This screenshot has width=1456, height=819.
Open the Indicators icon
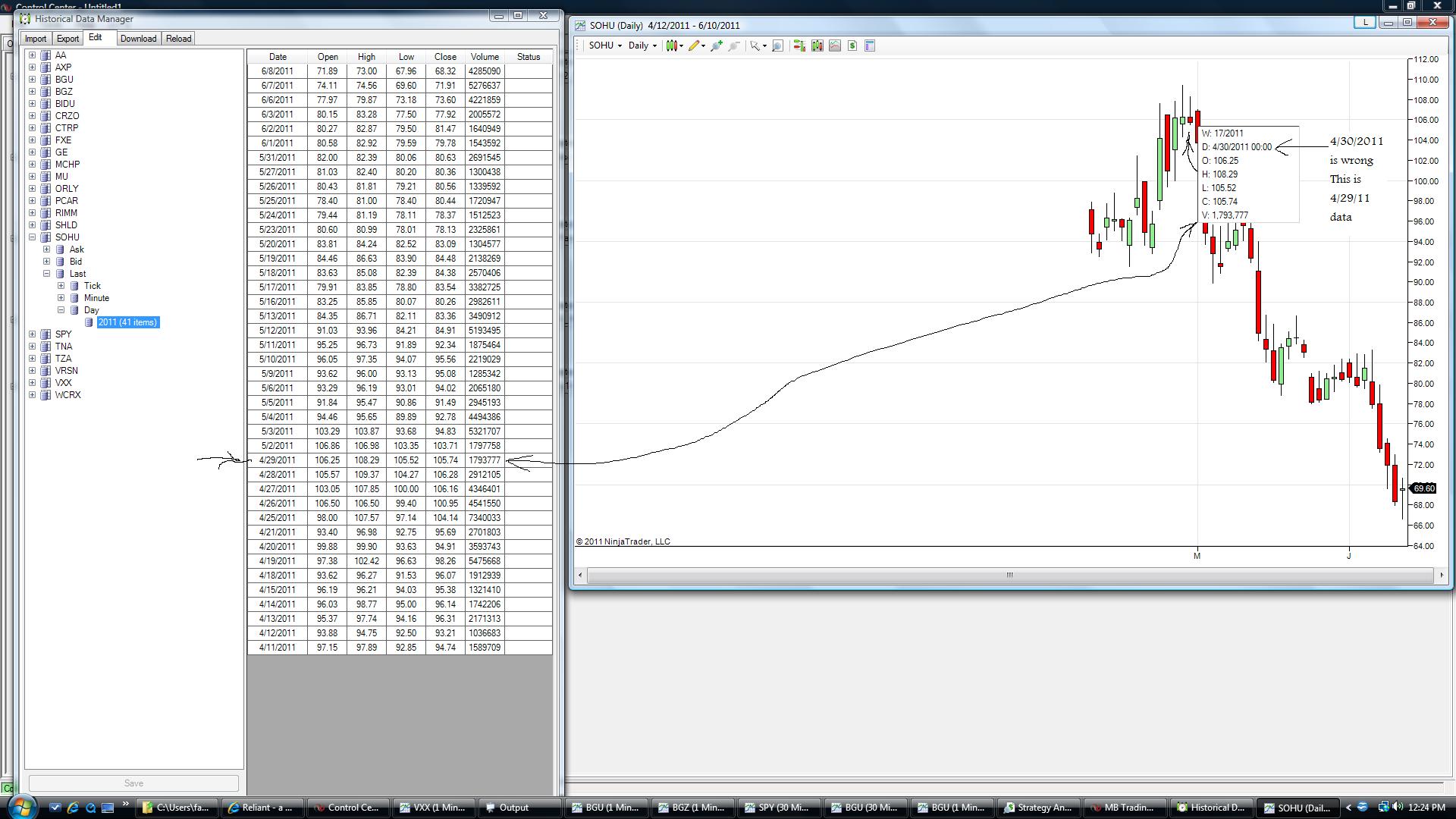[835, 45]
